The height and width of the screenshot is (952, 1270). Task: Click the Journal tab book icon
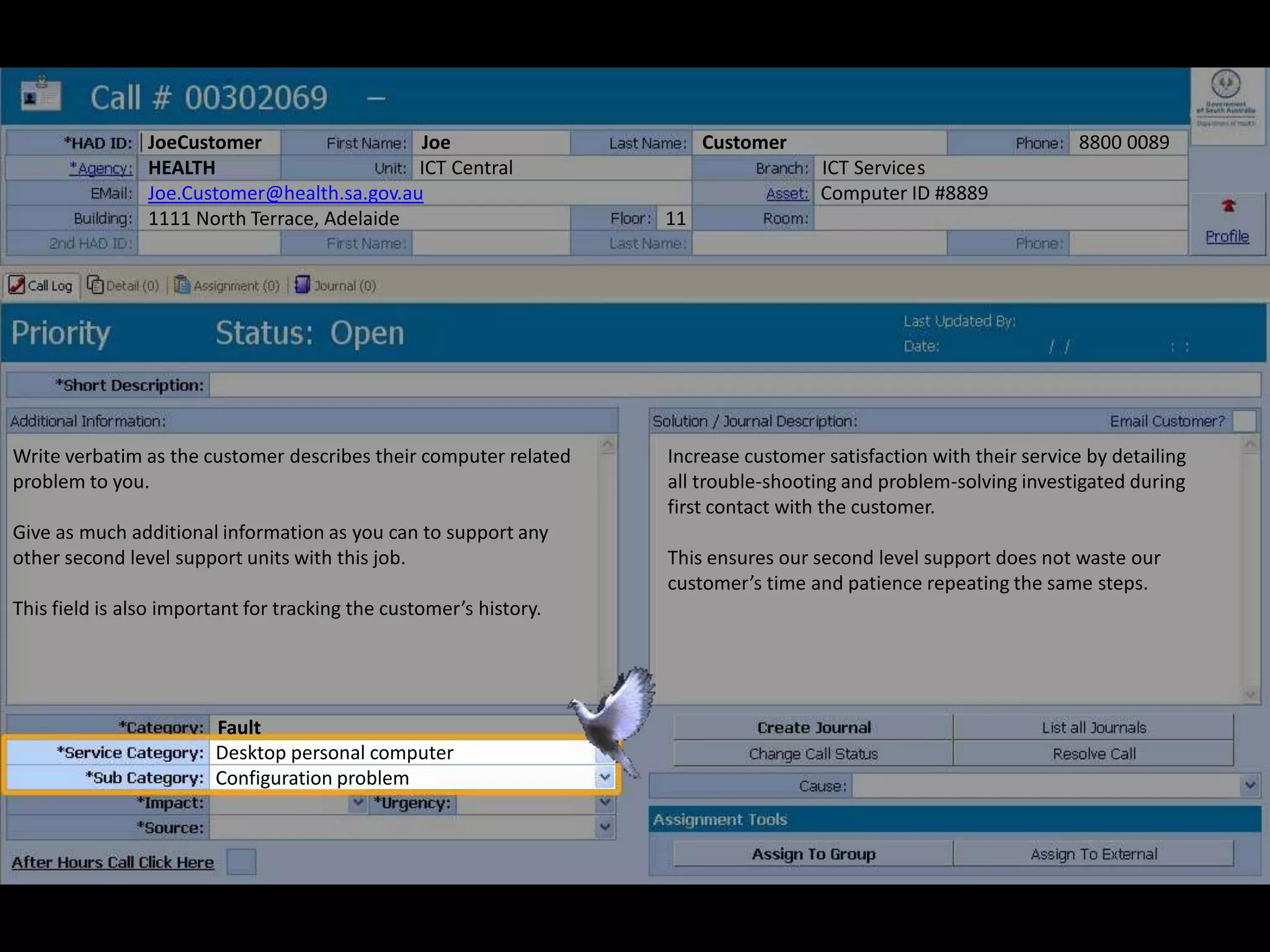coord(302,285)
